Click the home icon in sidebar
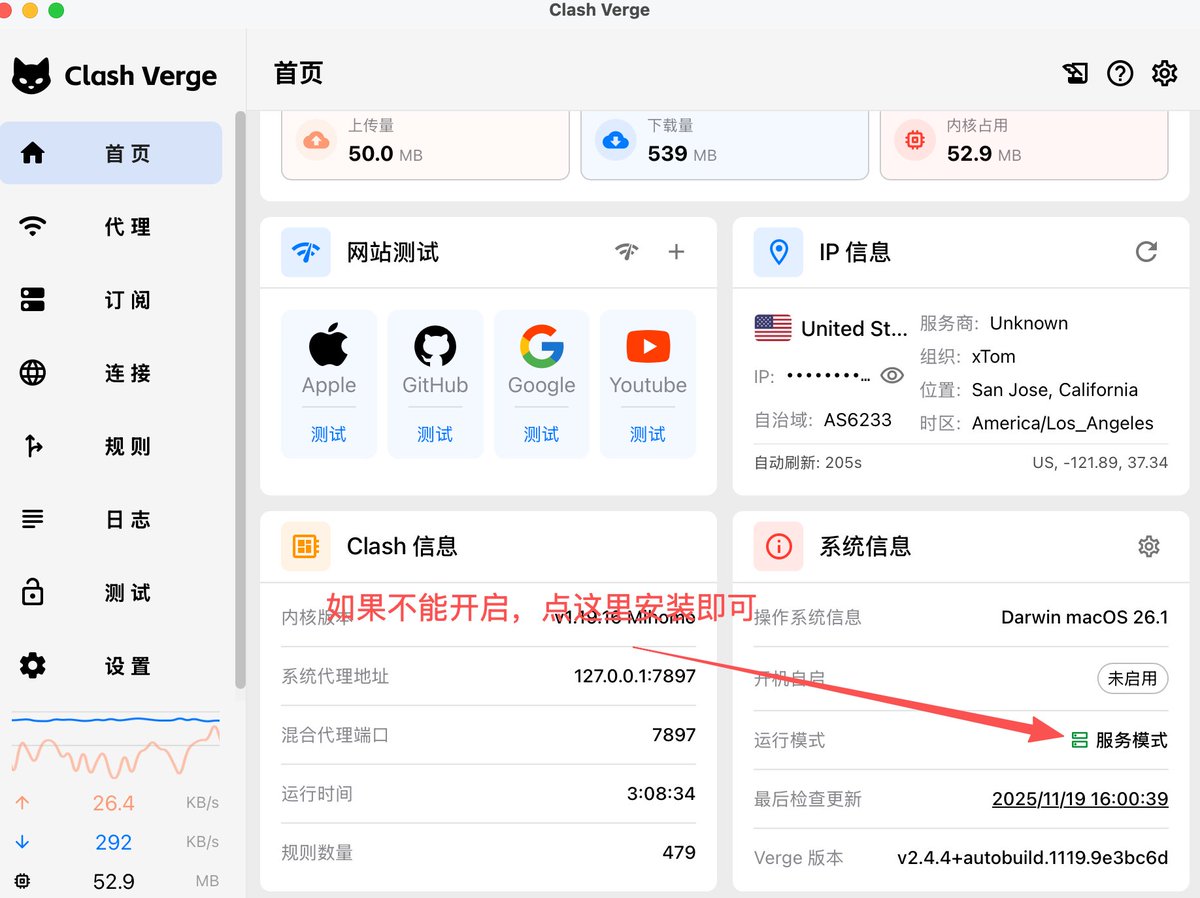 pos(33,153)
